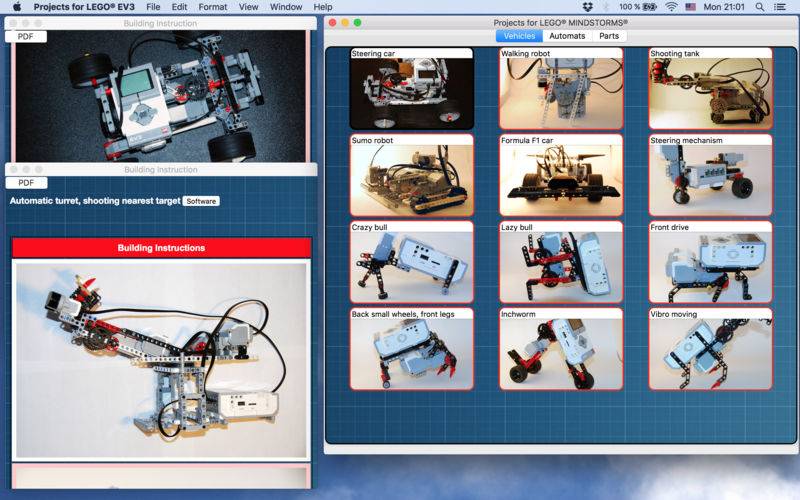Open the Window menu
Screen dimensions: 800x500
[x=286, y=7]
